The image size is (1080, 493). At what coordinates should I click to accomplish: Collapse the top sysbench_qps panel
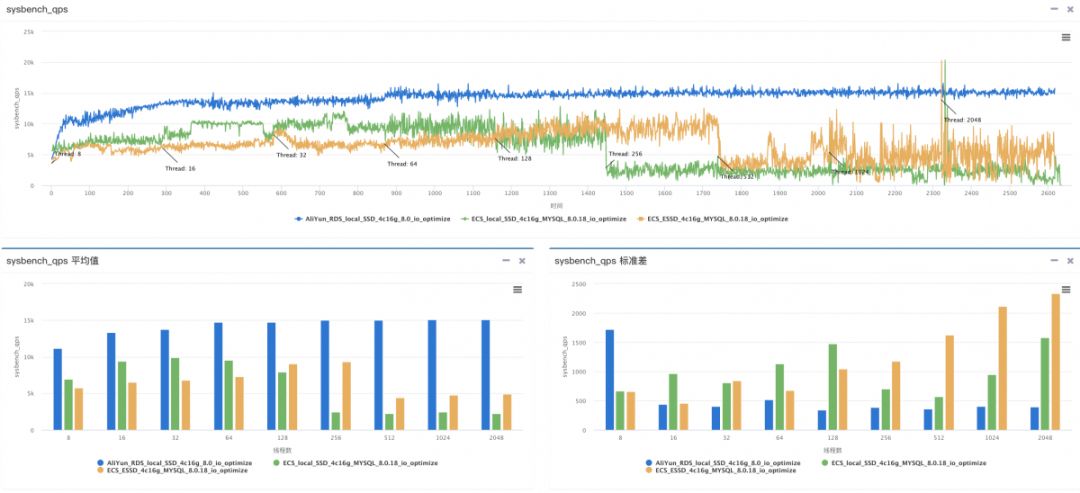coord(1053,8)
